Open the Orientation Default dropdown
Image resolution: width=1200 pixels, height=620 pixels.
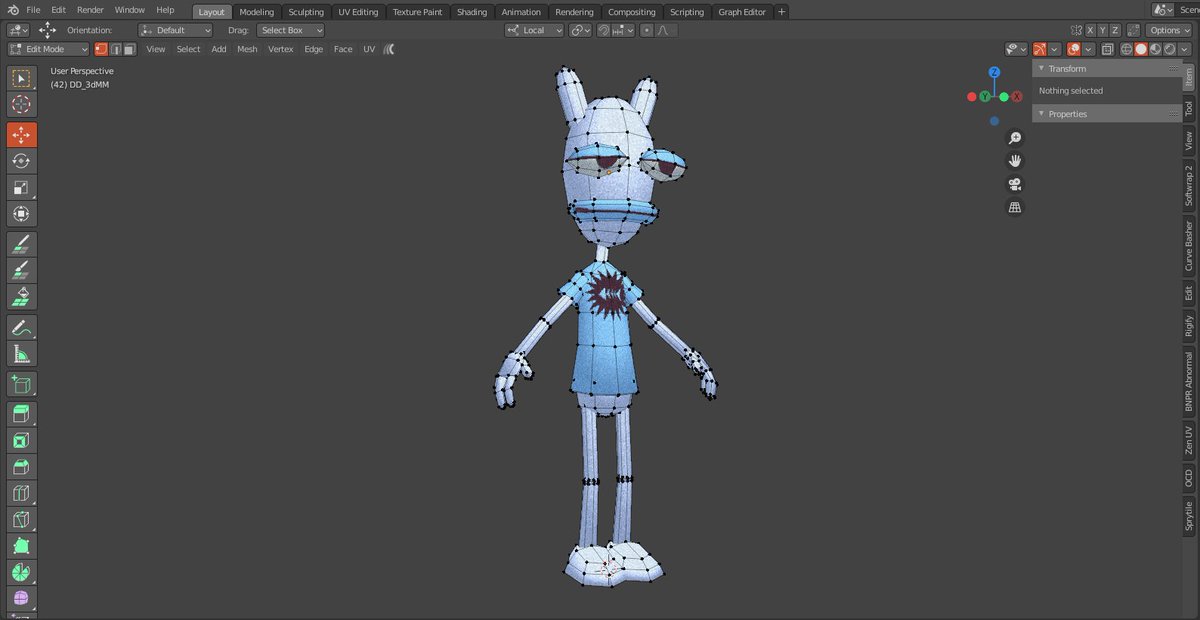tap(176, 30)
